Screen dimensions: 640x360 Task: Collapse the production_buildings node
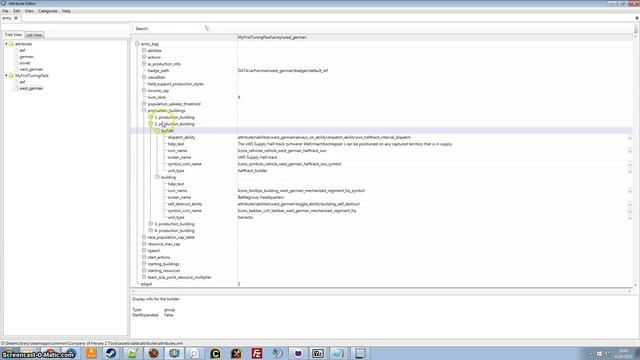point(144,111)
